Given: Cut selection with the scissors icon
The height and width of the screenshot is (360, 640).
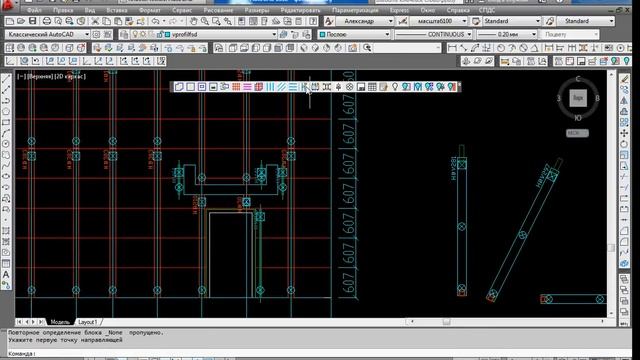Looking at the screenshot, I should [95, 21].
